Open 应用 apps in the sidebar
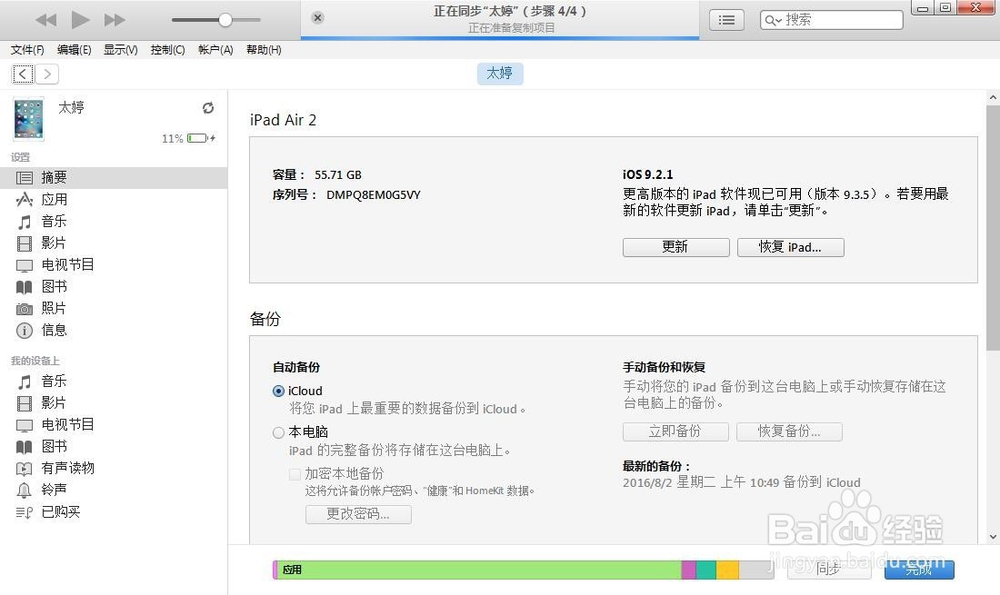Screen dimensions: 1000x595 [x=114, y=200]
